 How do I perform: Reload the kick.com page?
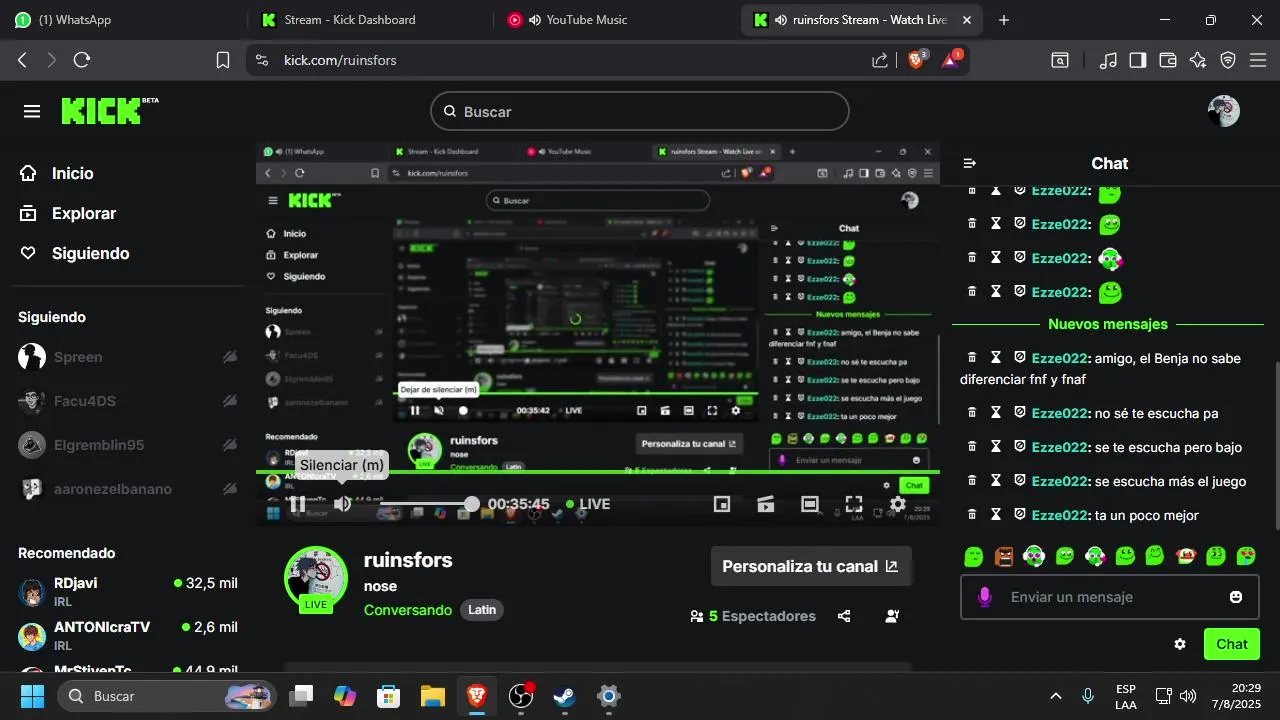(82, 60)
